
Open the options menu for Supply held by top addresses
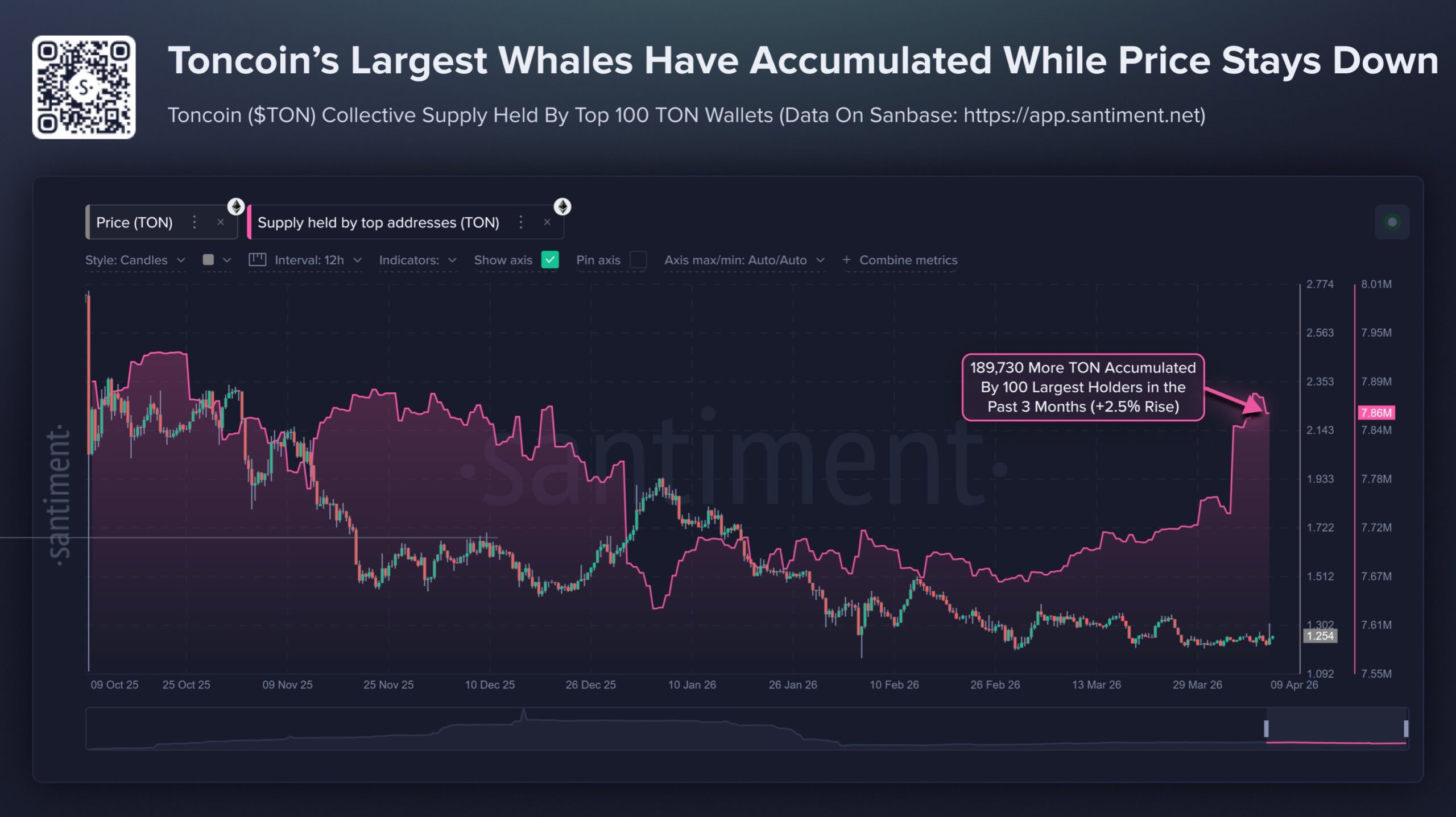click(520, 222)
